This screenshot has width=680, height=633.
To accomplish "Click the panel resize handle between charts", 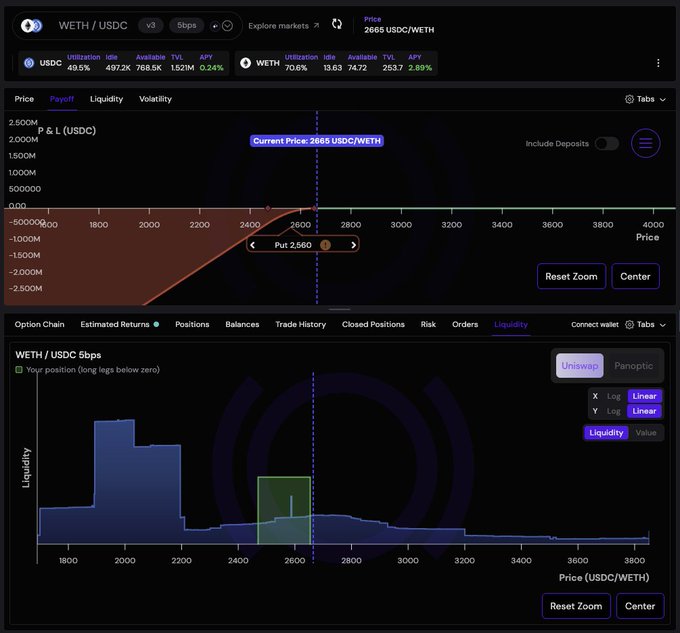I will point(340,310).
